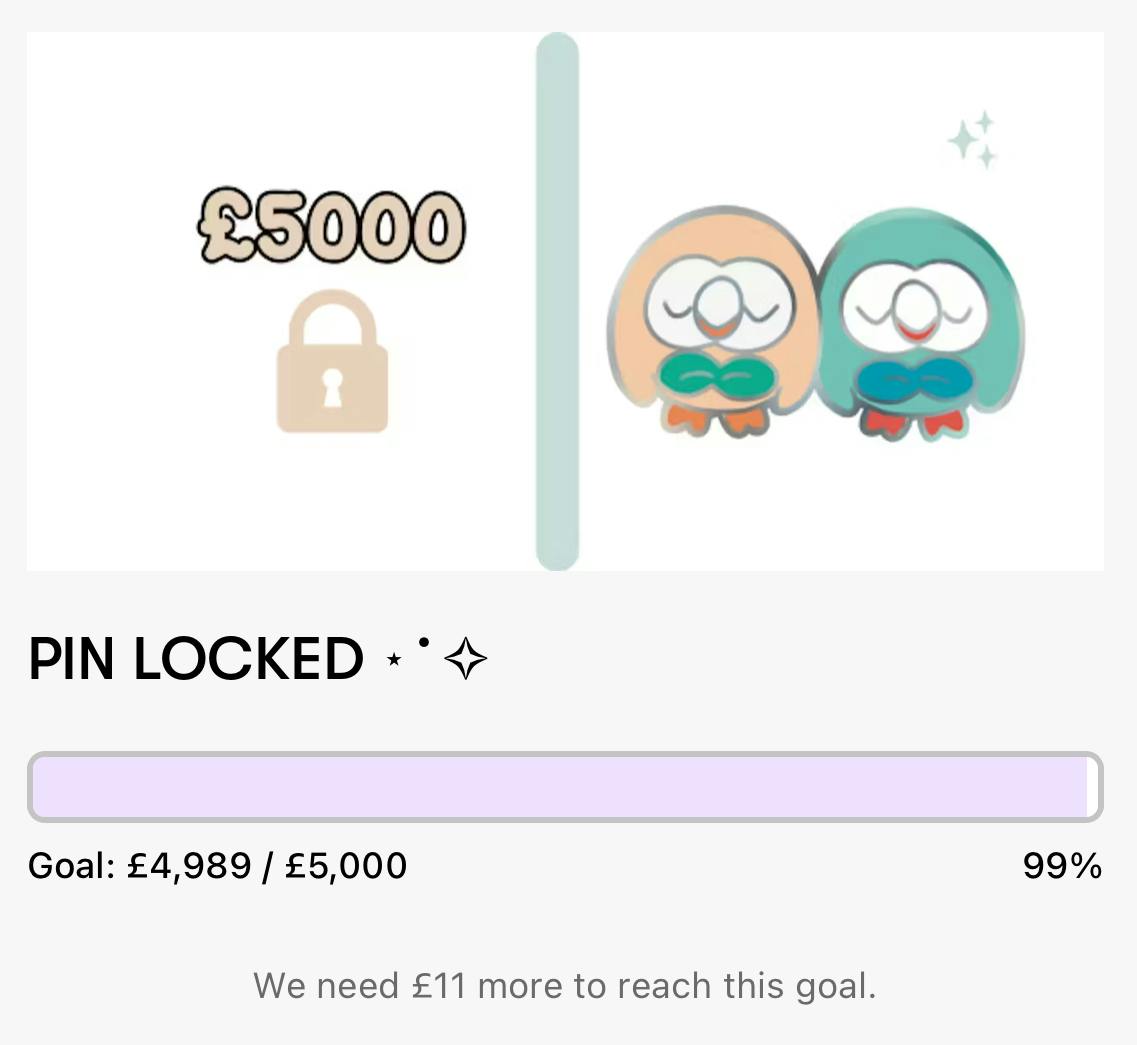Click the vertical teal divider bar
This screenshot has height=1045, width=1137.
557,300
